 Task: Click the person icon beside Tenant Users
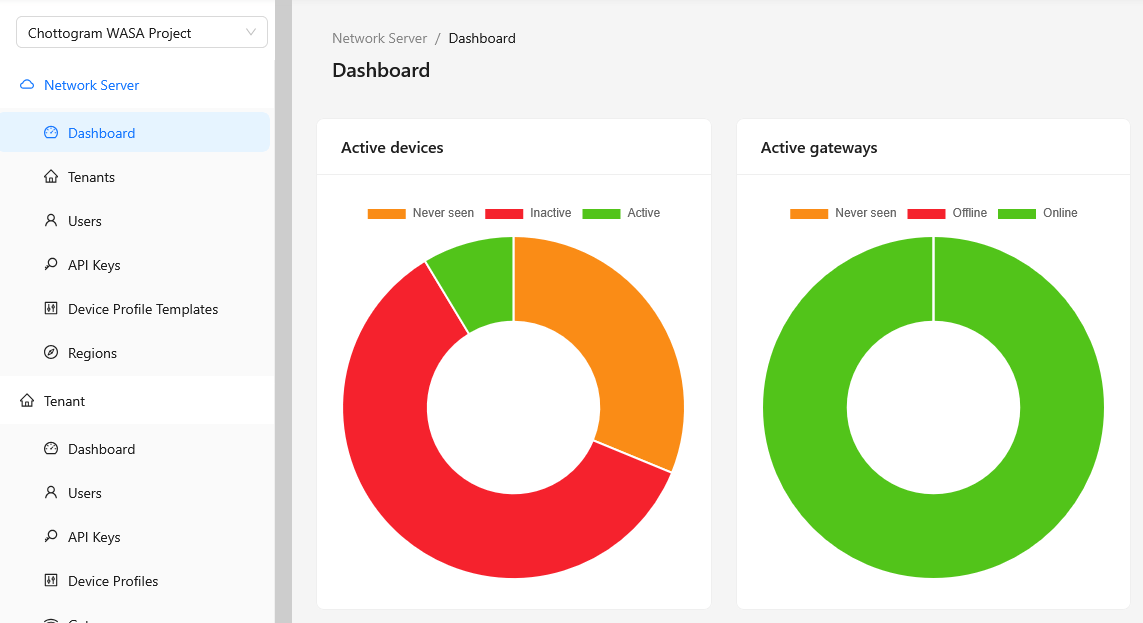[x=51, y=492]
